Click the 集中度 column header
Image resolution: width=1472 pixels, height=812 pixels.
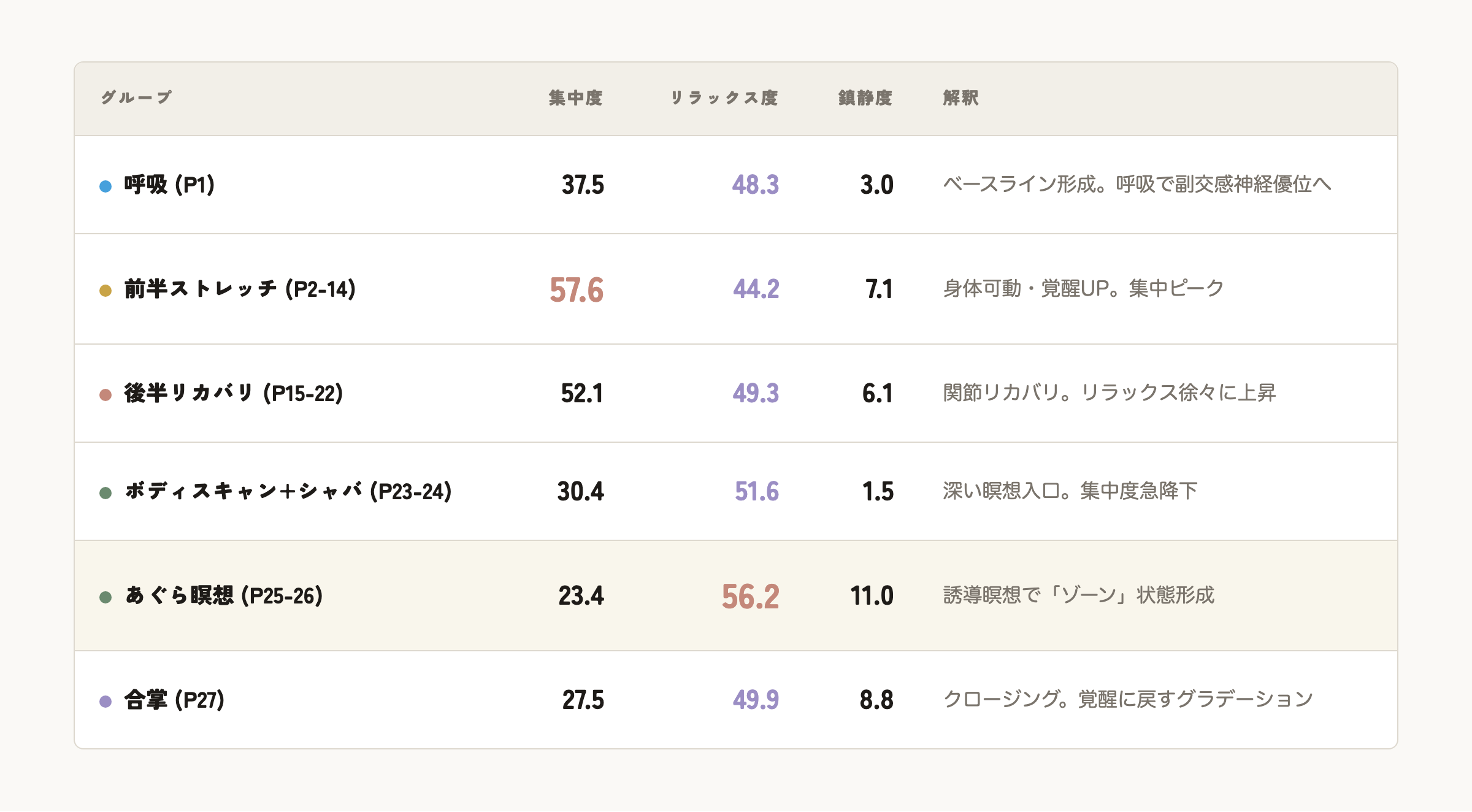576,98
